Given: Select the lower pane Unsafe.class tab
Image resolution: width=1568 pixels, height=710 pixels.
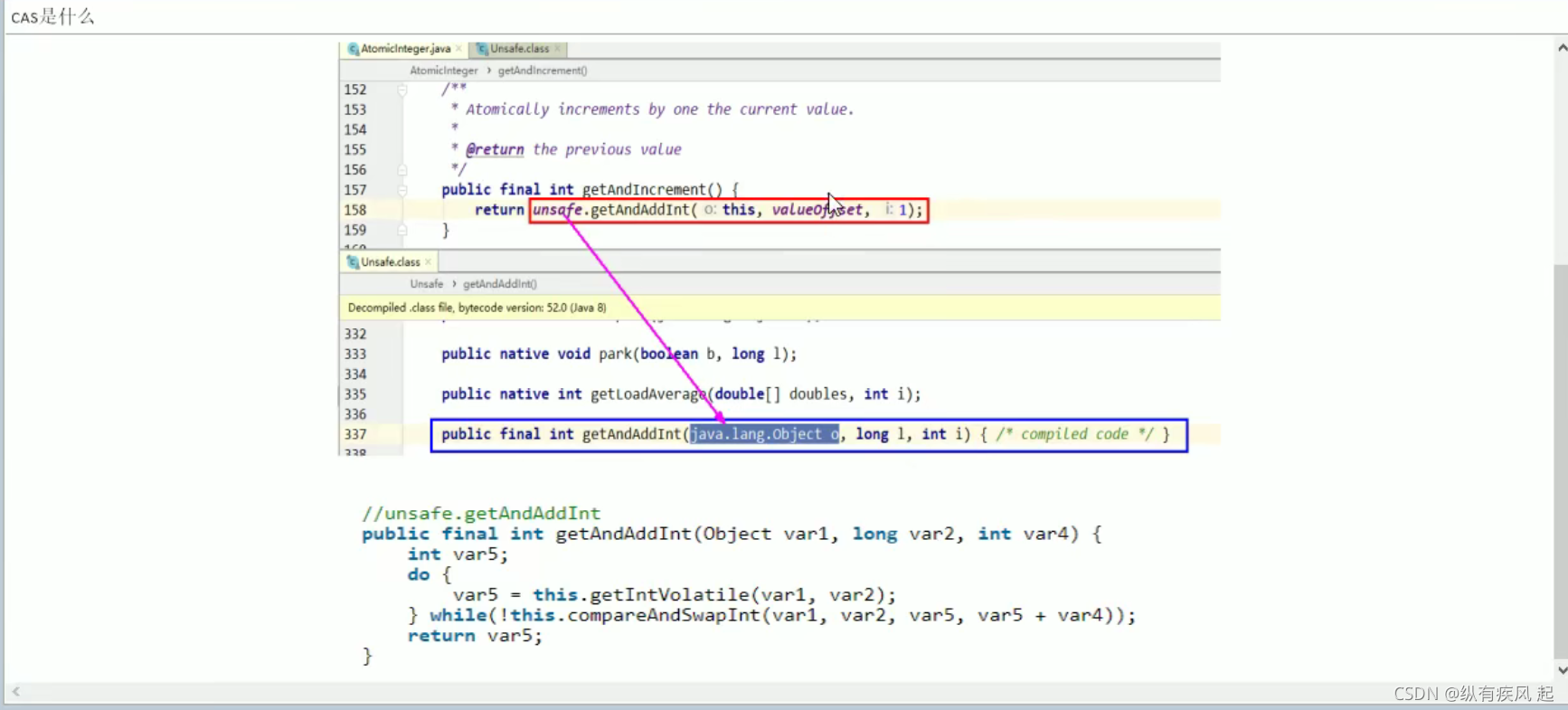Looking at the screenshot, I should coord(390,262).
